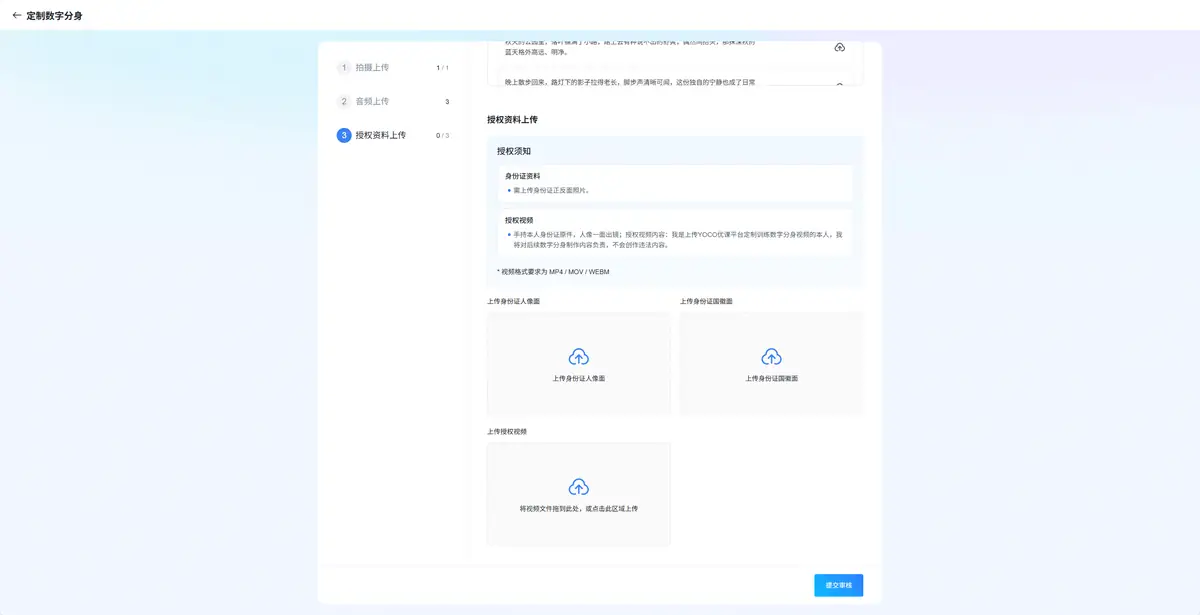
Task: Click the video format note MP4 / MOV / WEBM
Action: (553, 272)
